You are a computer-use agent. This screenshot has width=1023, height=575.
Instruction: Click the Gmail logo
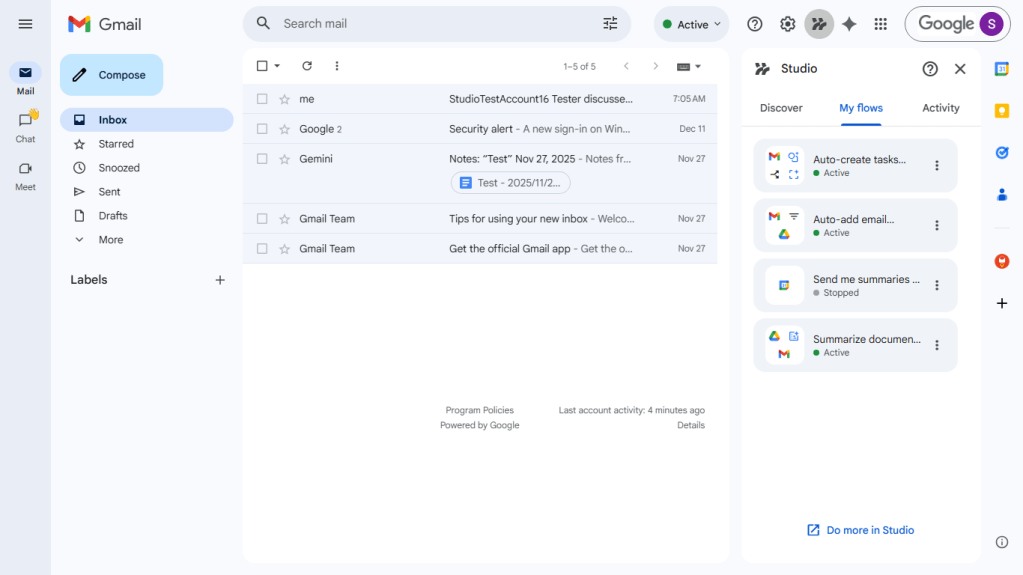(x=104, y=24)
